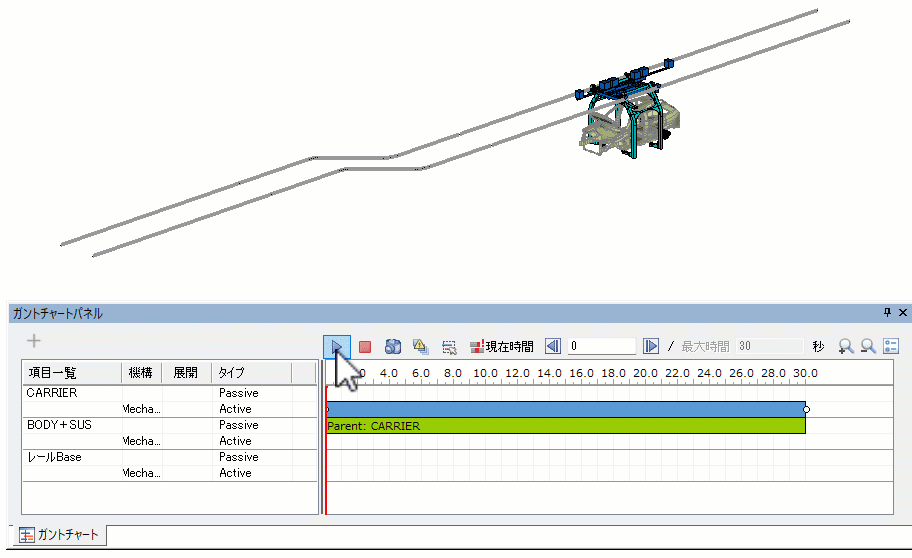Click the plus add item button
Screen dimensions: 912x558
tap(34, 341)
